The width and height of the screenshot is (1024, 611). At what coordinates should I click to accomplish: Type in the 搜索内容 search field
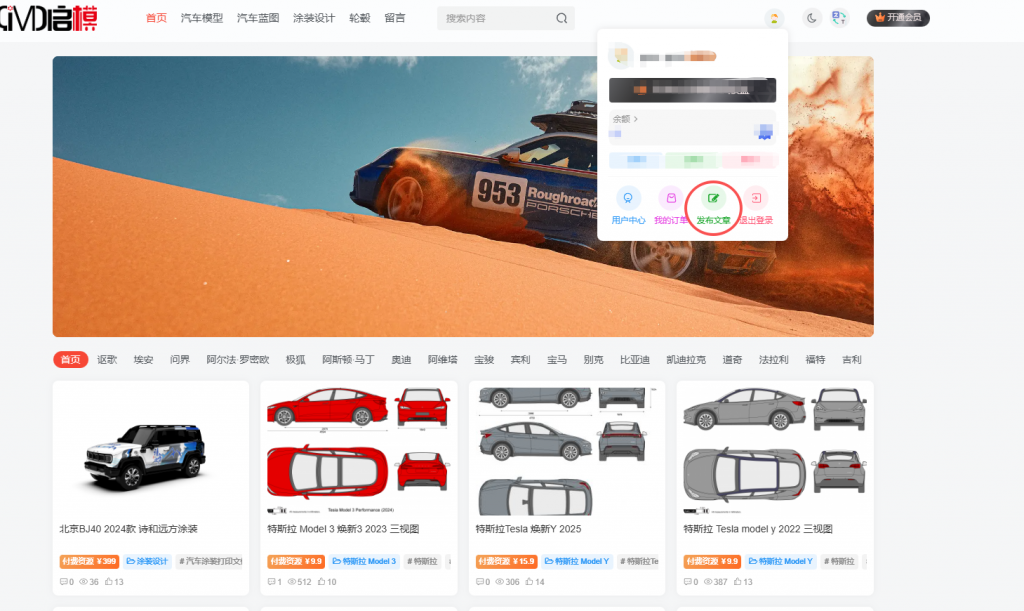point(495,18)
